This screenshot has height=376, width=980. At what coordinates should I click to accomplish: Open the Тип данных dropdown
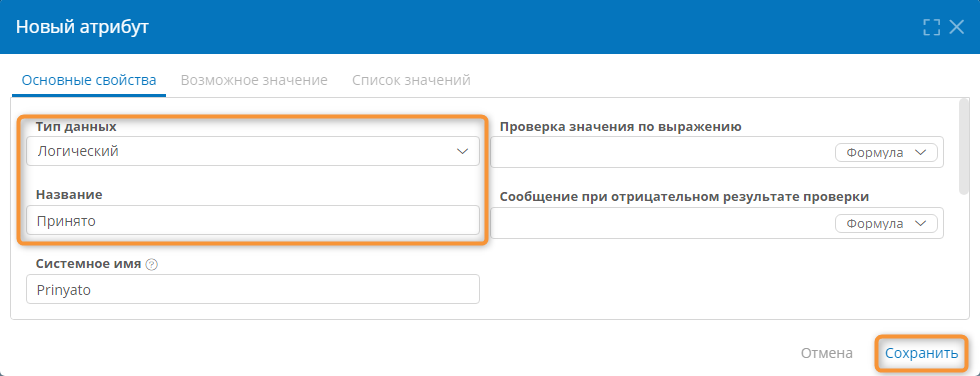click(x=253, y=151)
